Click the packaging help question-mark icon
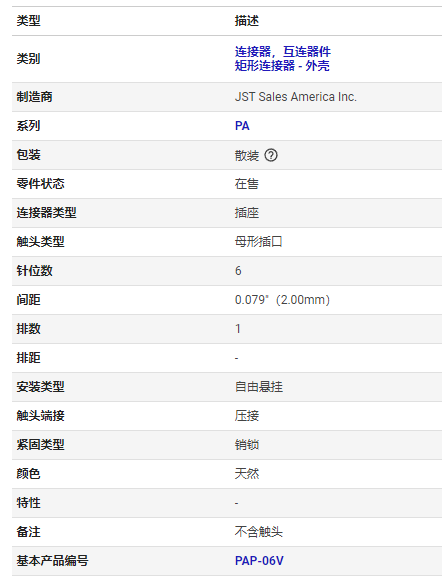 (271, 155)
